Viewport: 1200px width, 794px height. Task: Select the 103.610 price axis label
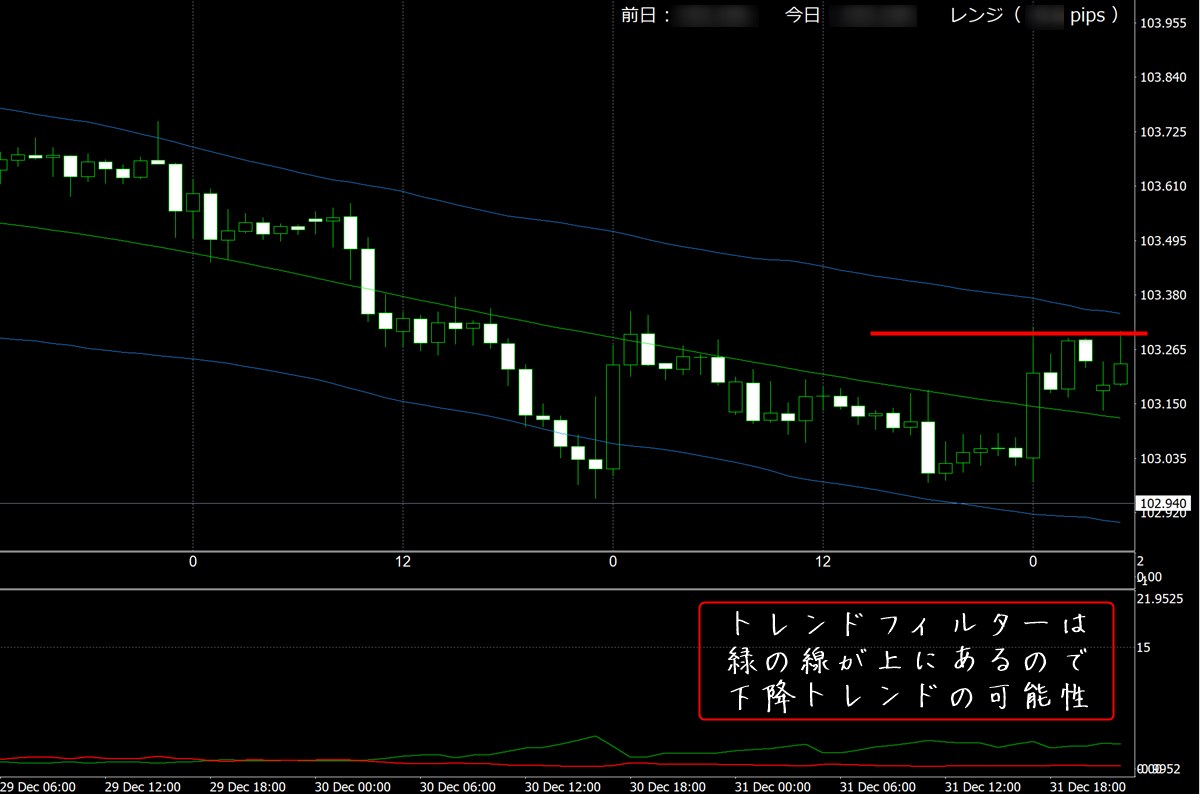(x=1162, y=187)
